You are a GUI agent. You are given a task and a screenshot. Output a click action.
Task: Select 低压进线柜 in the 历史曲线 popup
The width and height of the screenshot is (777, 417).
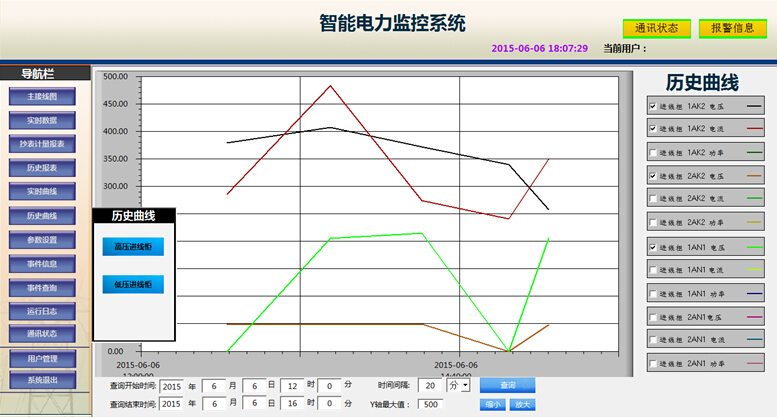[x=133, y=285]
